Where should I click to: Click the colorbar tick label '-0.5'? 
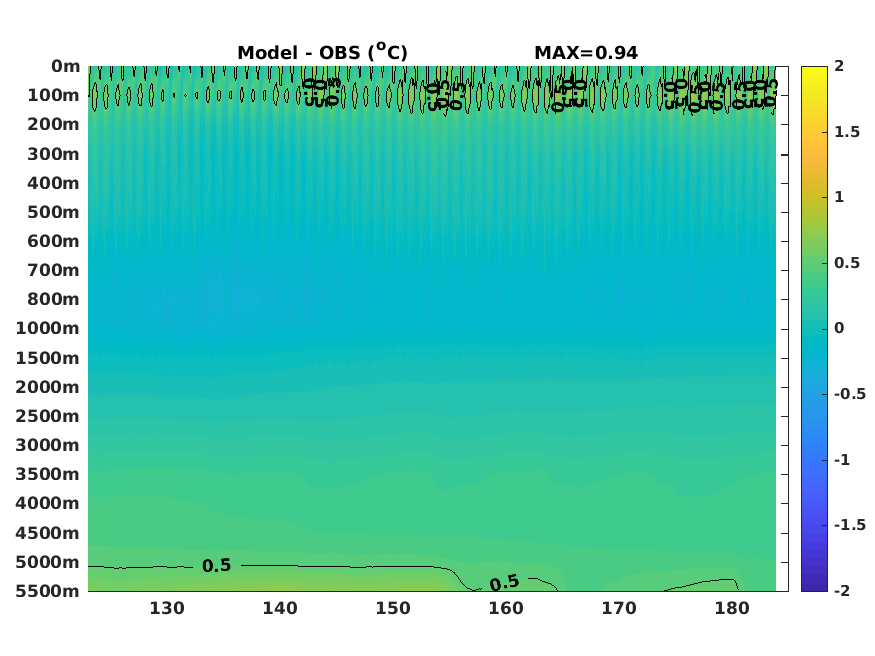(x=850, y=394)
